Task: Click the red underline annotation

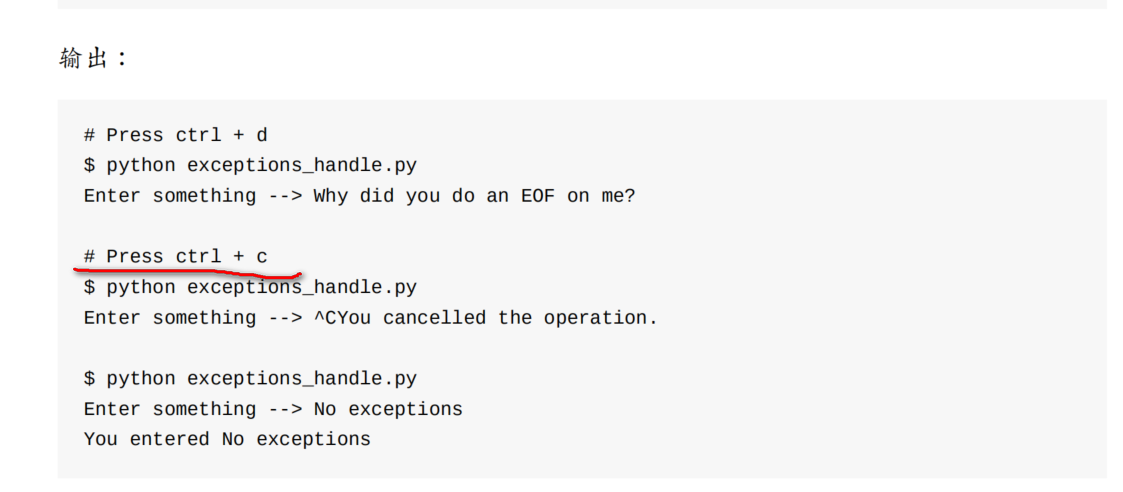Action: click(x=188, y=272)
